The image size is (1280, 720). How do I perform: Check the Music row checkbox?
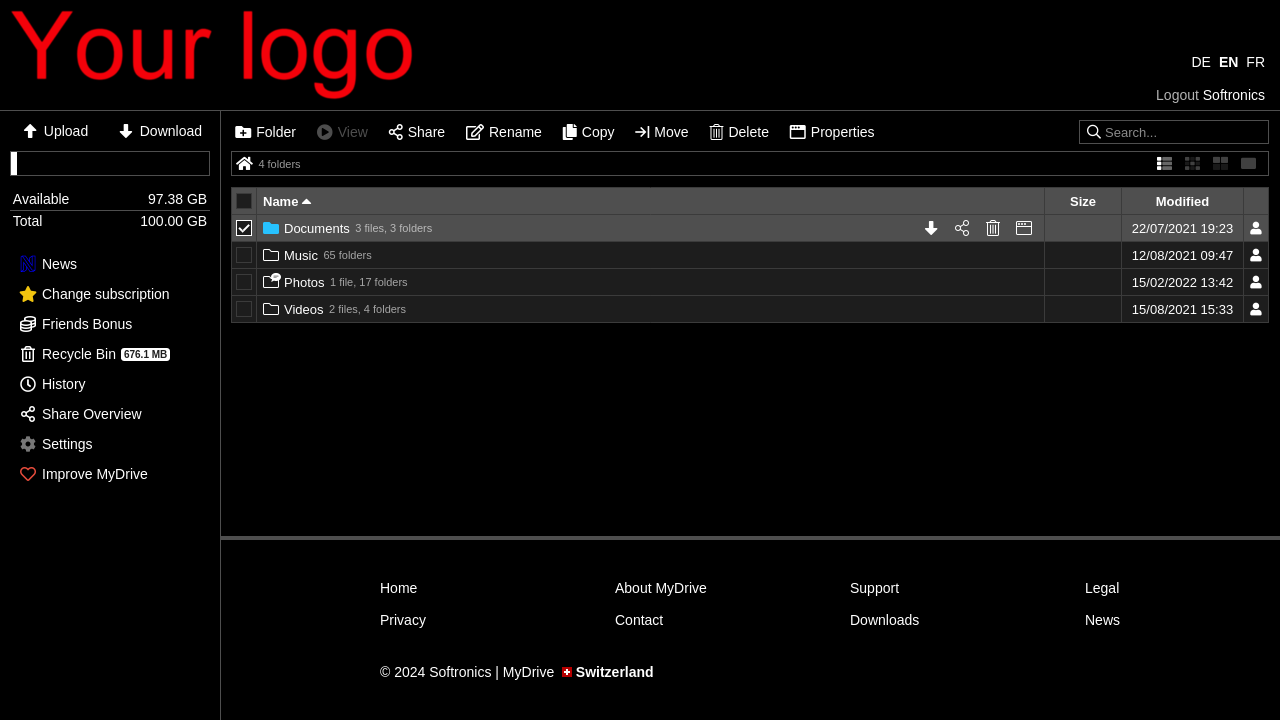coord(244,255)
